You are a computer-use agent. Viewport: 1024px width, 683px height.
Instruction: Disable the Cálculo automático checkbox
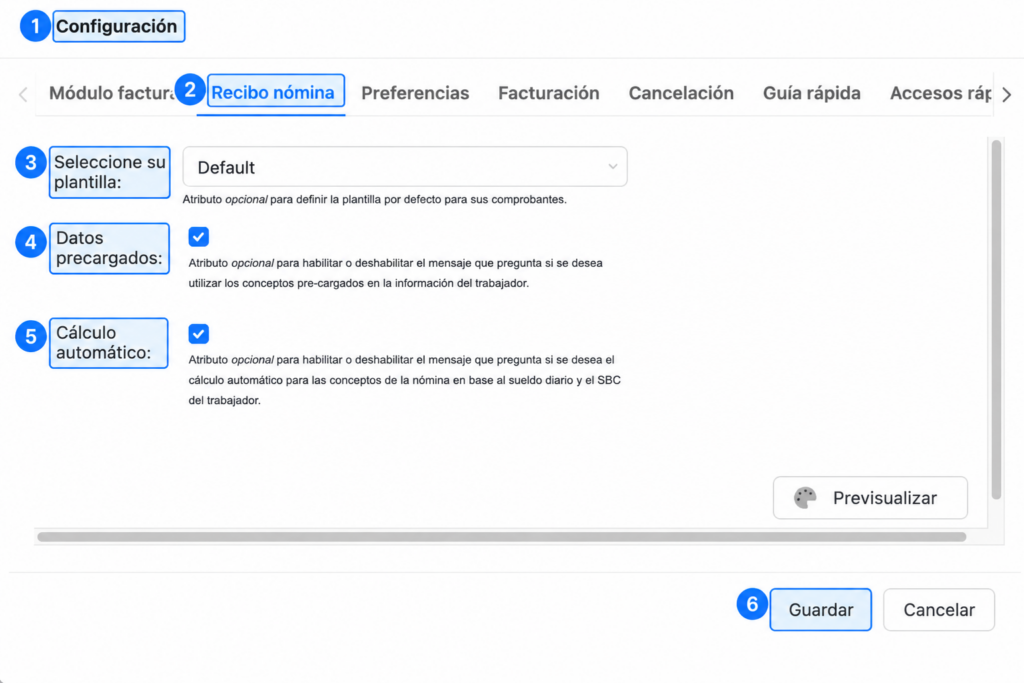point(199,334)
